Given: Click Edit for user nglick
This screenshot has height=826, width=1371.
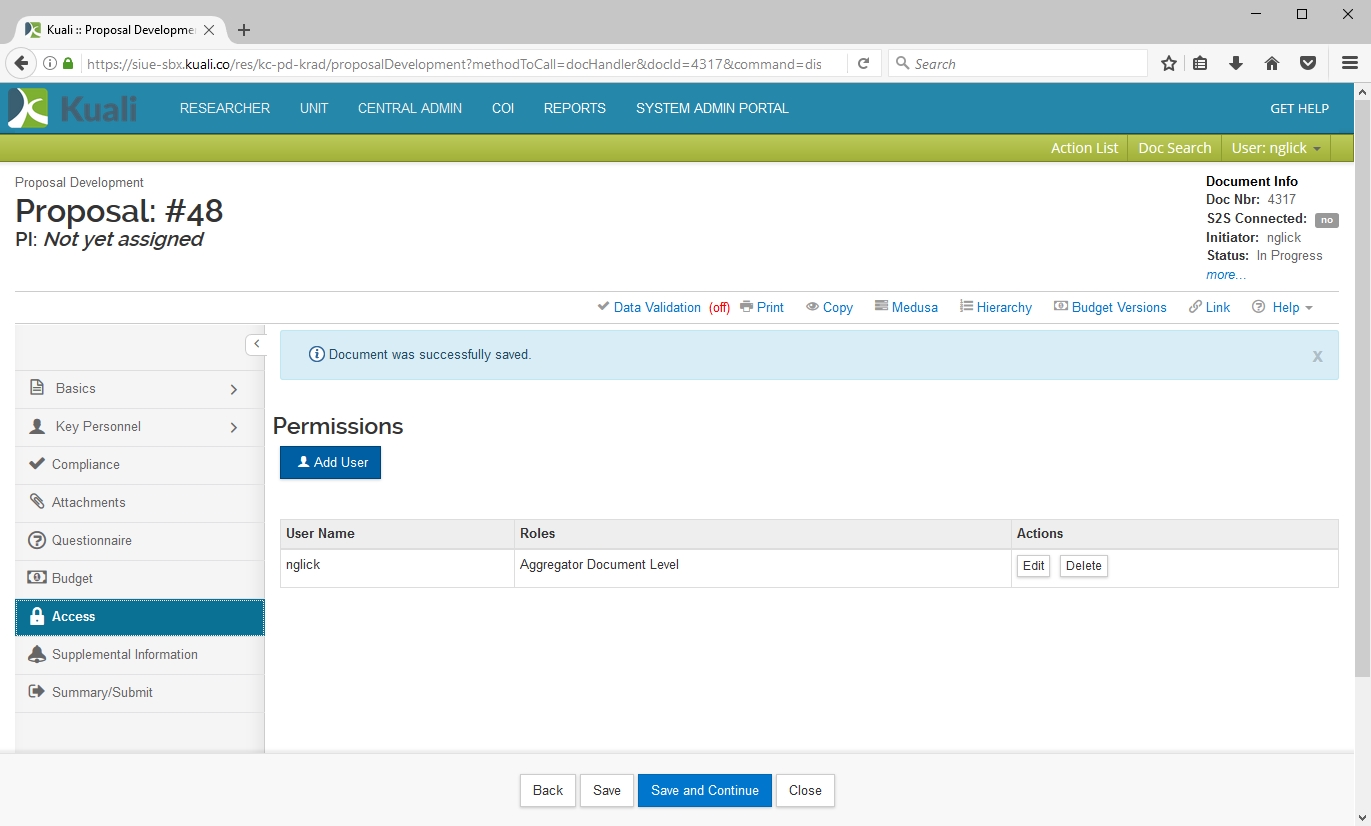Looking at the screenshot, I should (1033, 566).
